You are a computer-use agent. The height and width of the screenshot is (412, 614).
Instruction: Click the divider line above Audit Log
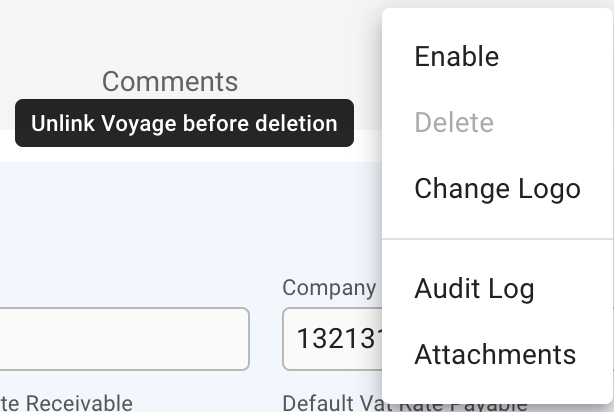497,239
